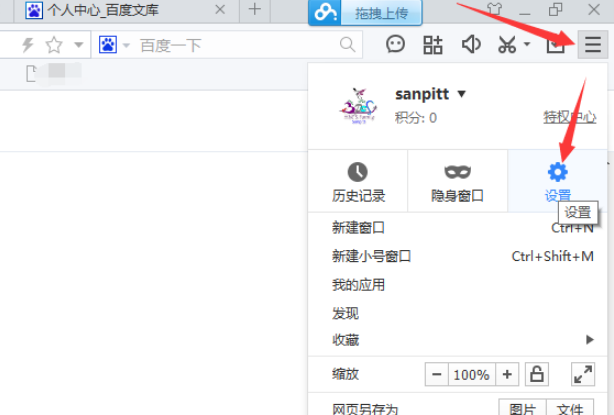This screenshot has width=614, height=415.
Task: Open history records (历史记录)
Action: pyautogui.click(x=358, y=182)
